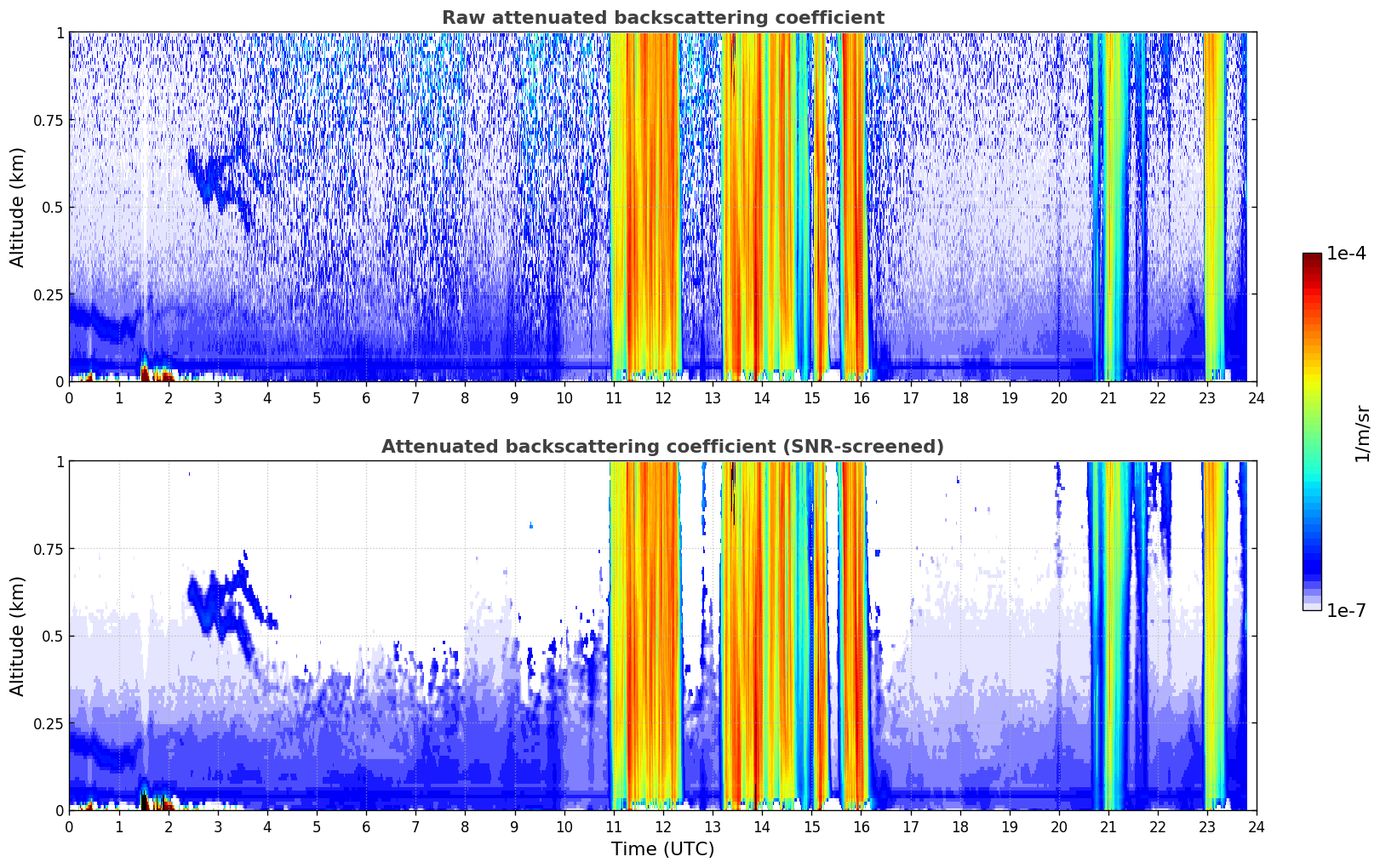Click the '0.5' altitude tick on SNR-screened plot
The image size is (1380, 868).
click(53, 637)
